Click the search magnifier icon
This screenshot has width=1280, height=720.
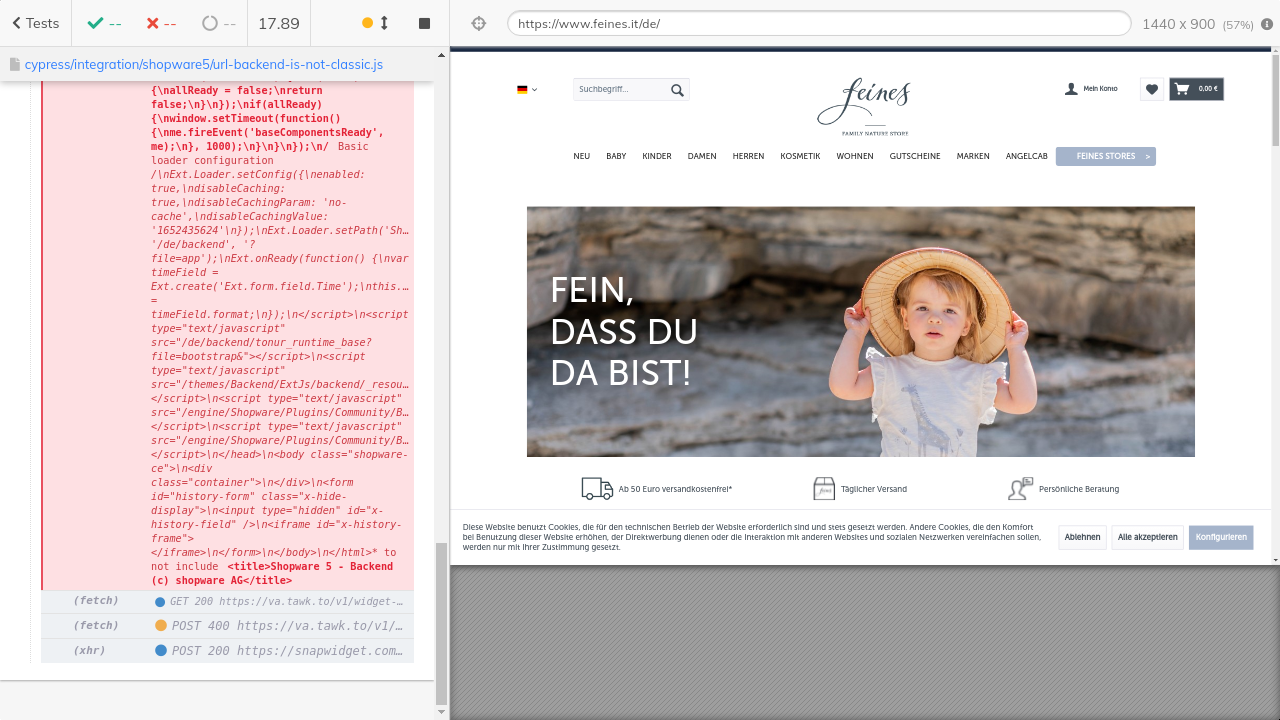pyautogui.click(x=677, y=90)
